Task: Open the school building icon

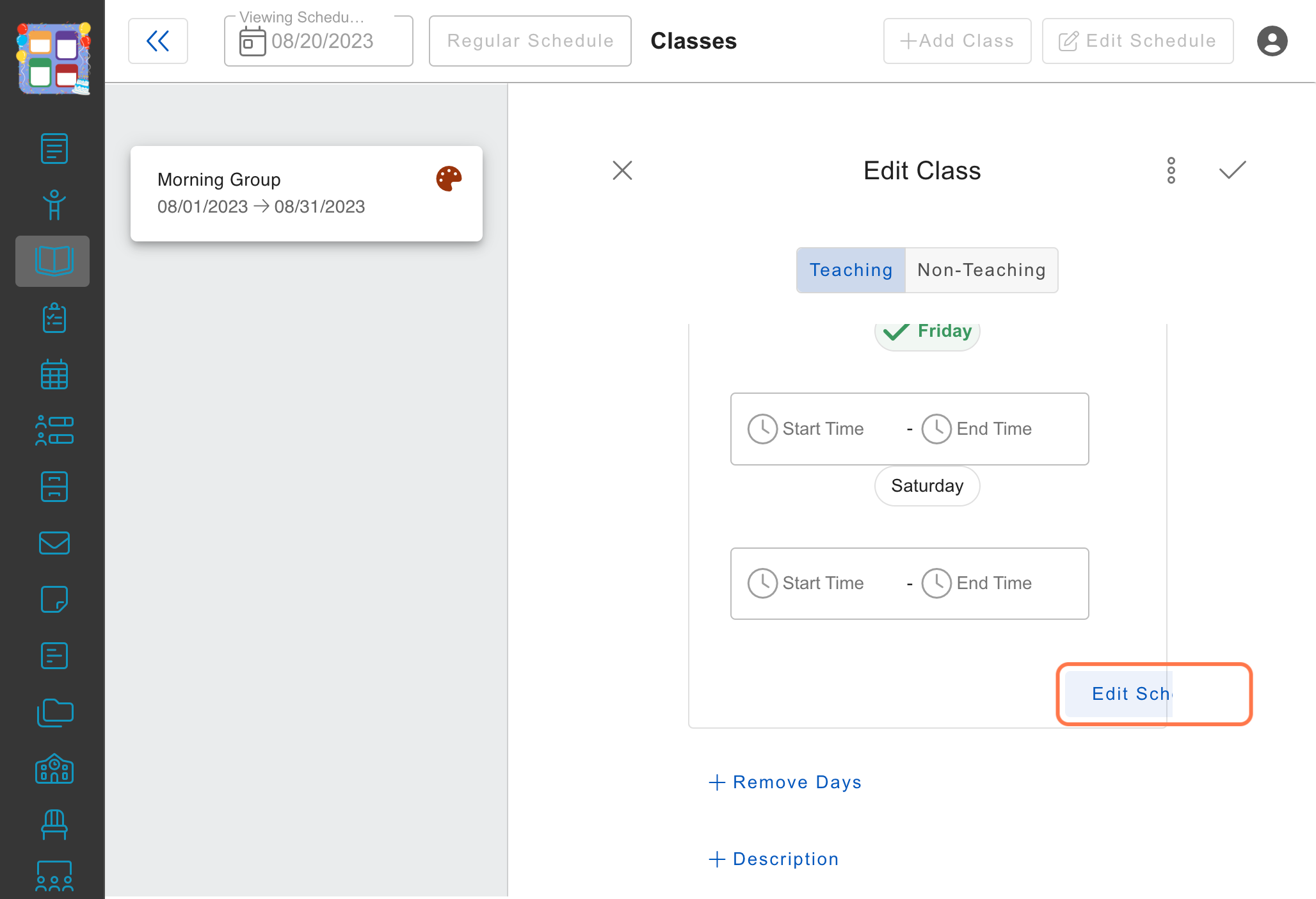Action: click(x=54, y=768)
